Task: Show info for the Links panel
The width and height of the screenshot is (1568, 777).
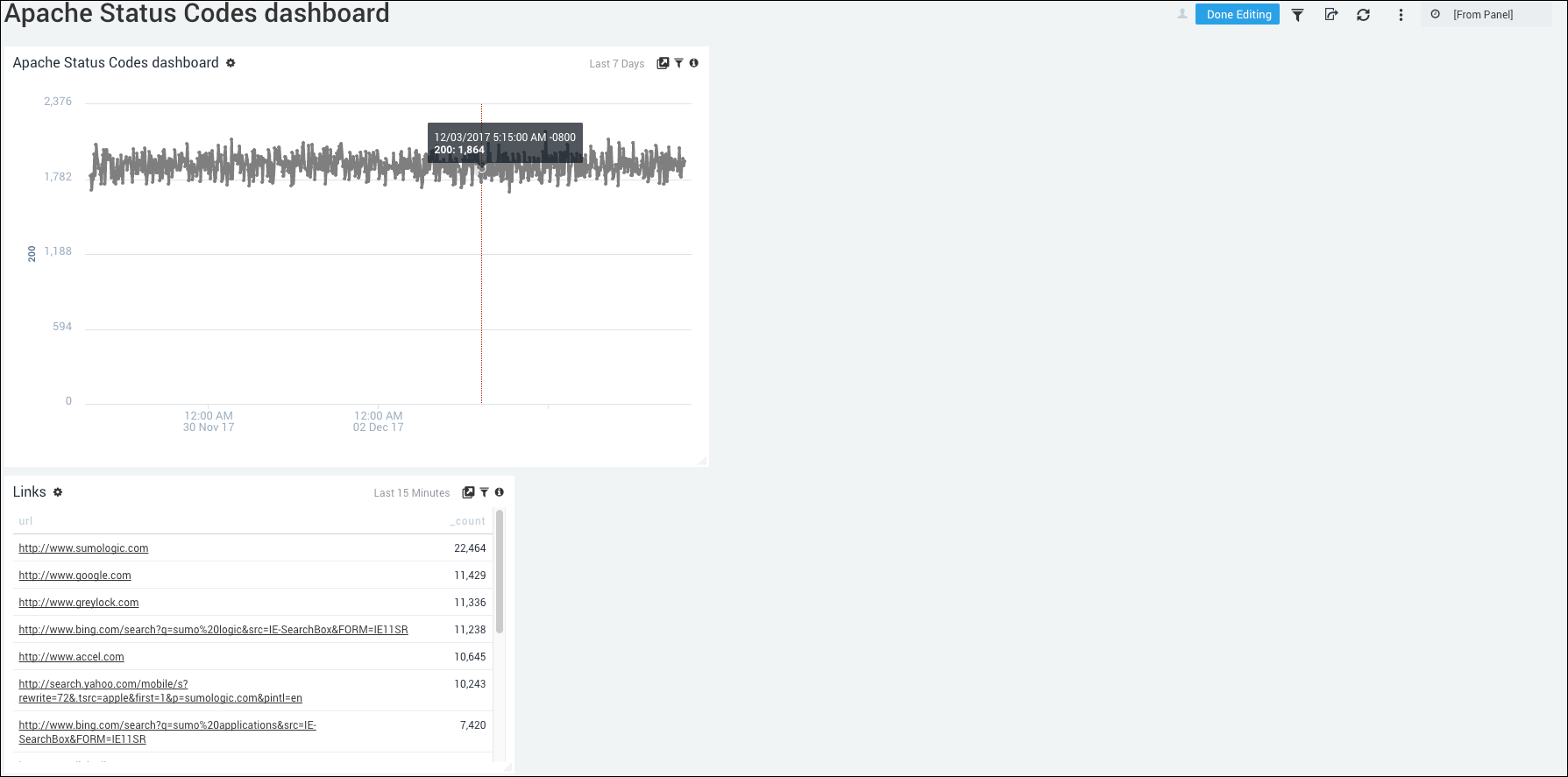Action: click(x=499, y=492)
